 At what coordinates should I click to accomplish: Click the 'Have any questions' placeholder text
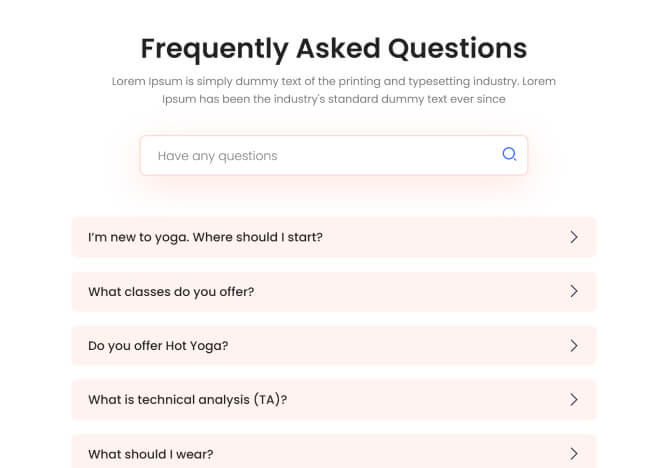(218, 156)
